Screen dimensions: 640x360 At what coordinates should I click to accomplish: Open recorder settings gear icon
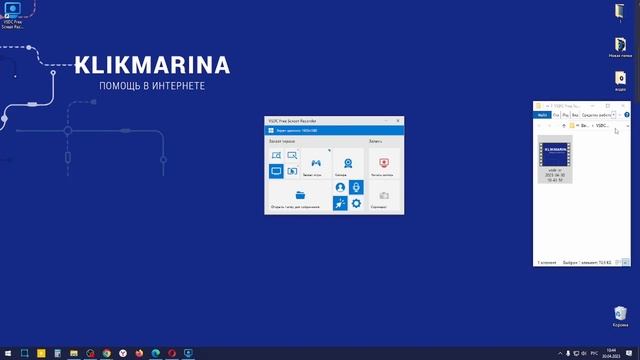pyautogui.click(x=356, y=203)
